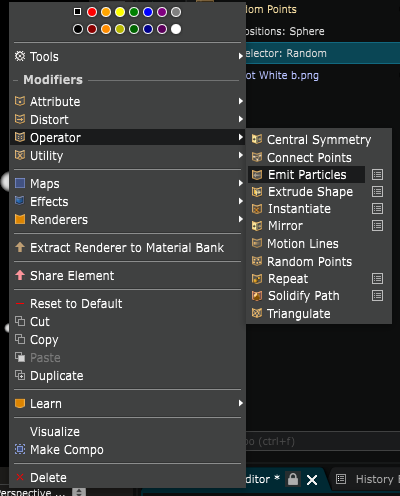Open options list icon beside Extrude Shape
The image size is (400, 496).
point(377,192)
